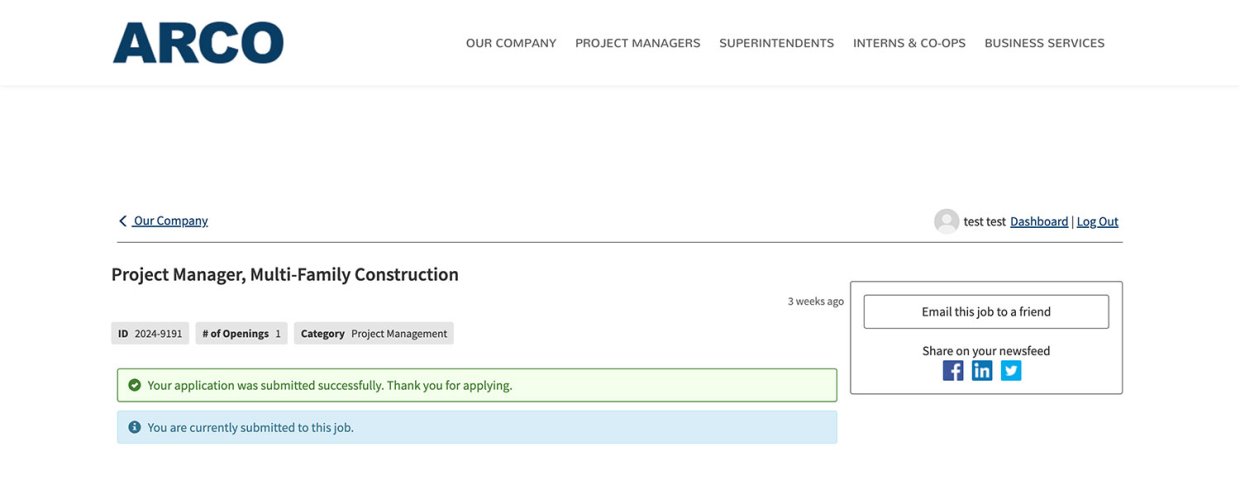Share job on Facebook
Image resolution: width=1240 pixels, height=494 pixels.
click(x=953, y=371)
